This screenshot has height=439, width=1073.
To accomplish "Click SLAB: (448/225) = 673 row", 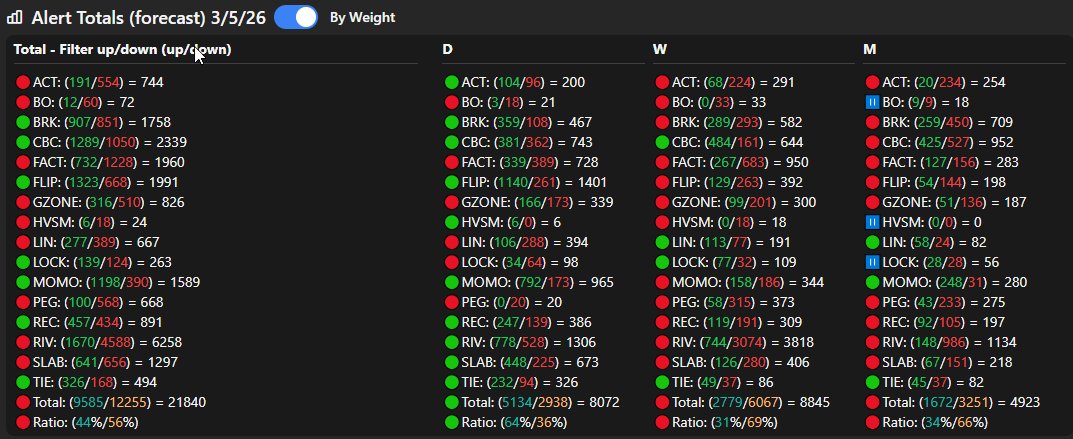I will pos(522,362).
